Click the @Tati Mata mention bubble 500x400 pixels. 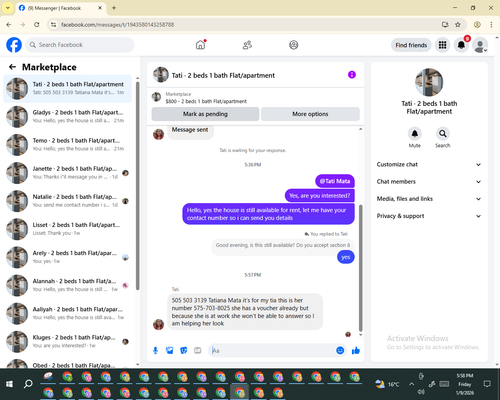335,181
